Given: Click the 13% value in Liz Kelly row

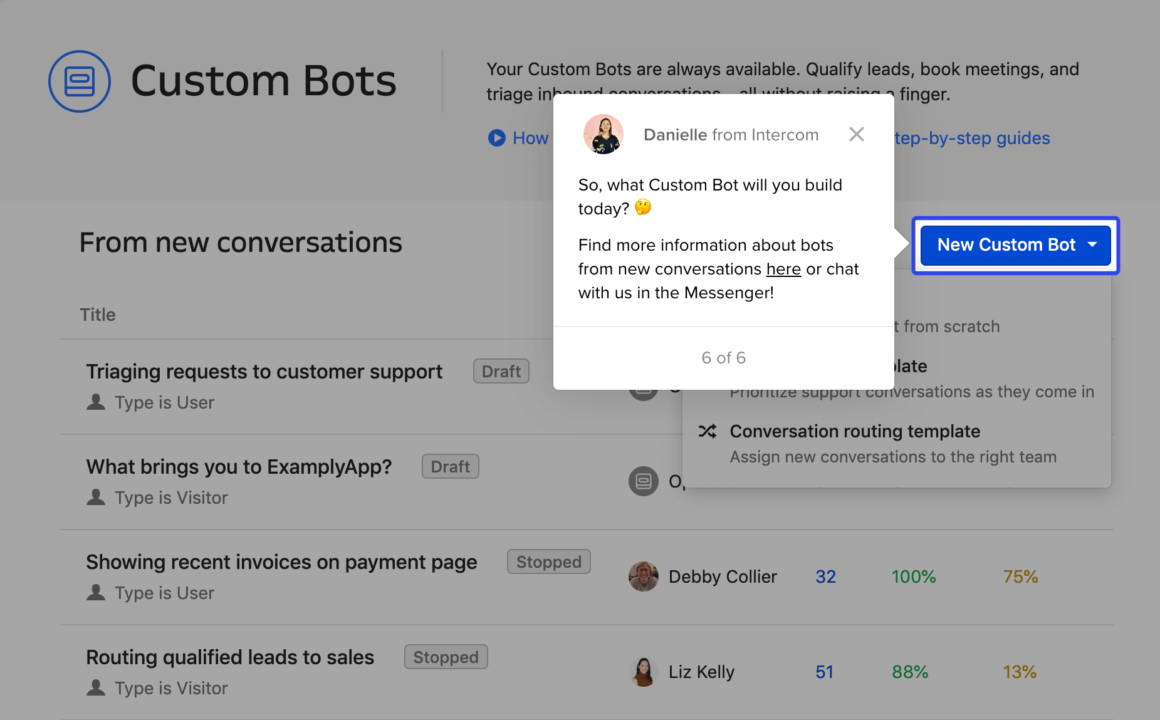Looking at the screenshot, I should click(1019, 672).
